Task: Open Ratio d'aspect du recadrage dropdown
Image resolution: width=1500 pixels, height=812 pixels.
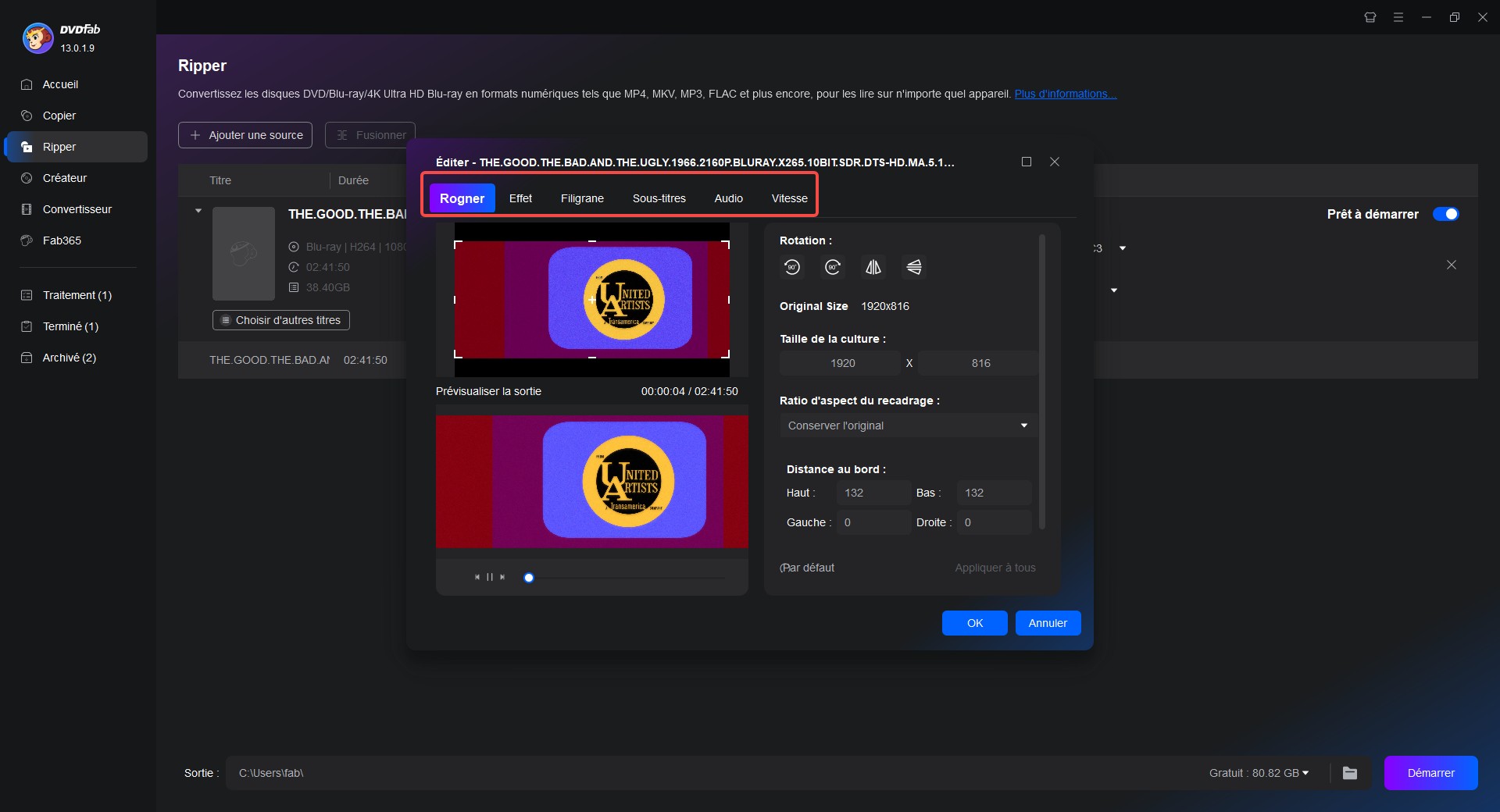Action: click(908, 426)
